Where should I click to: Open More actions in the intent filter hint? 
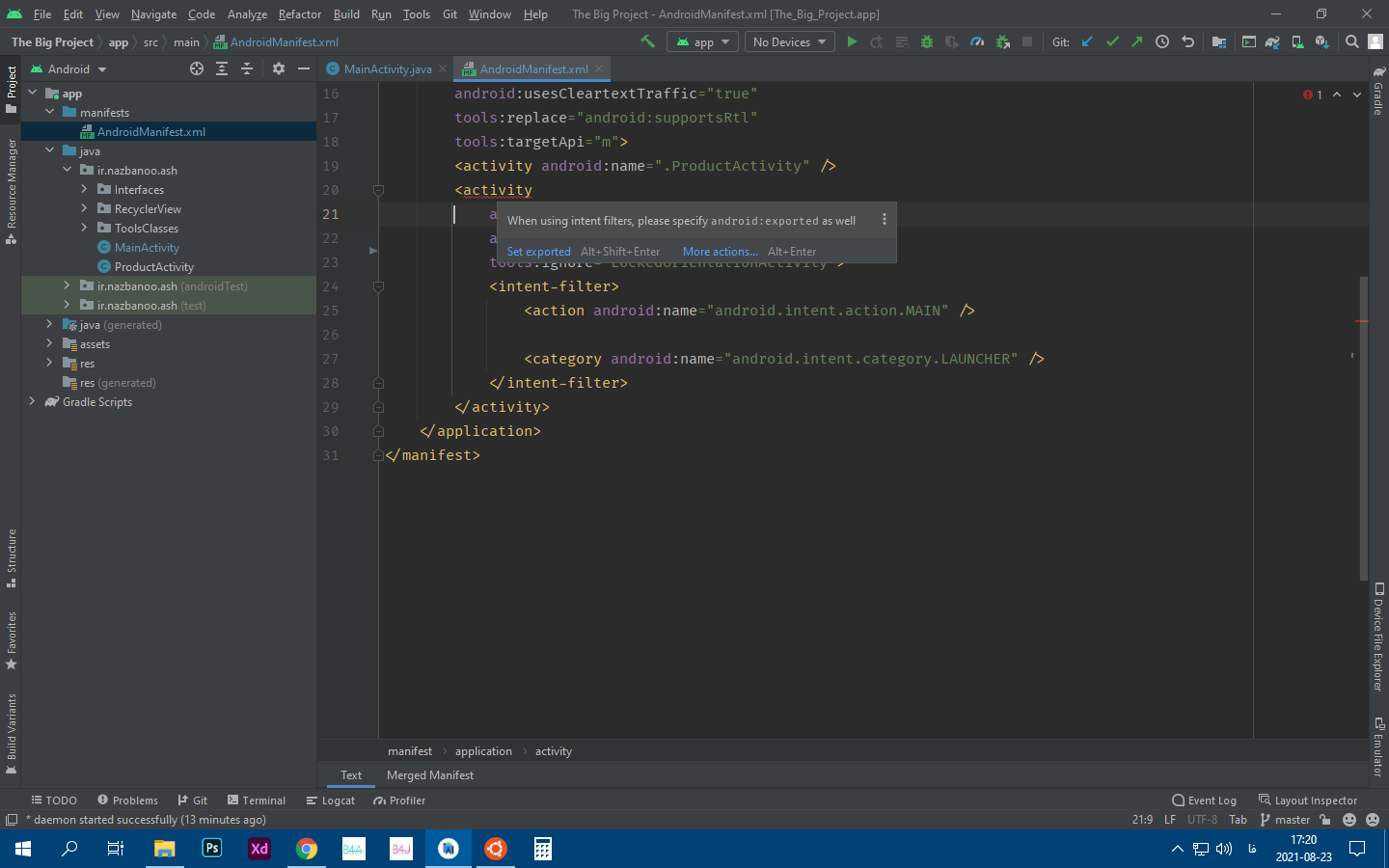(719, 251)
